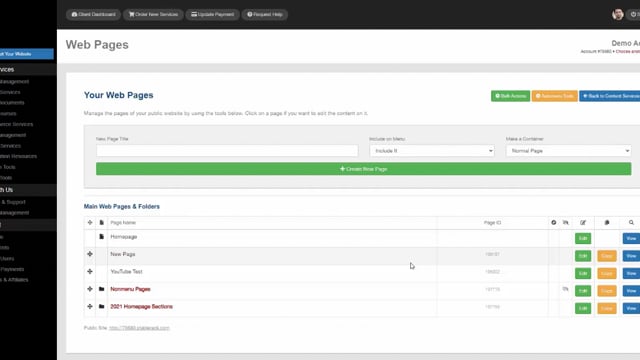Image resolution: width=640 pixels, height=360 pixels.
Task: Click the Page Name column header
Action: [123, 222]
